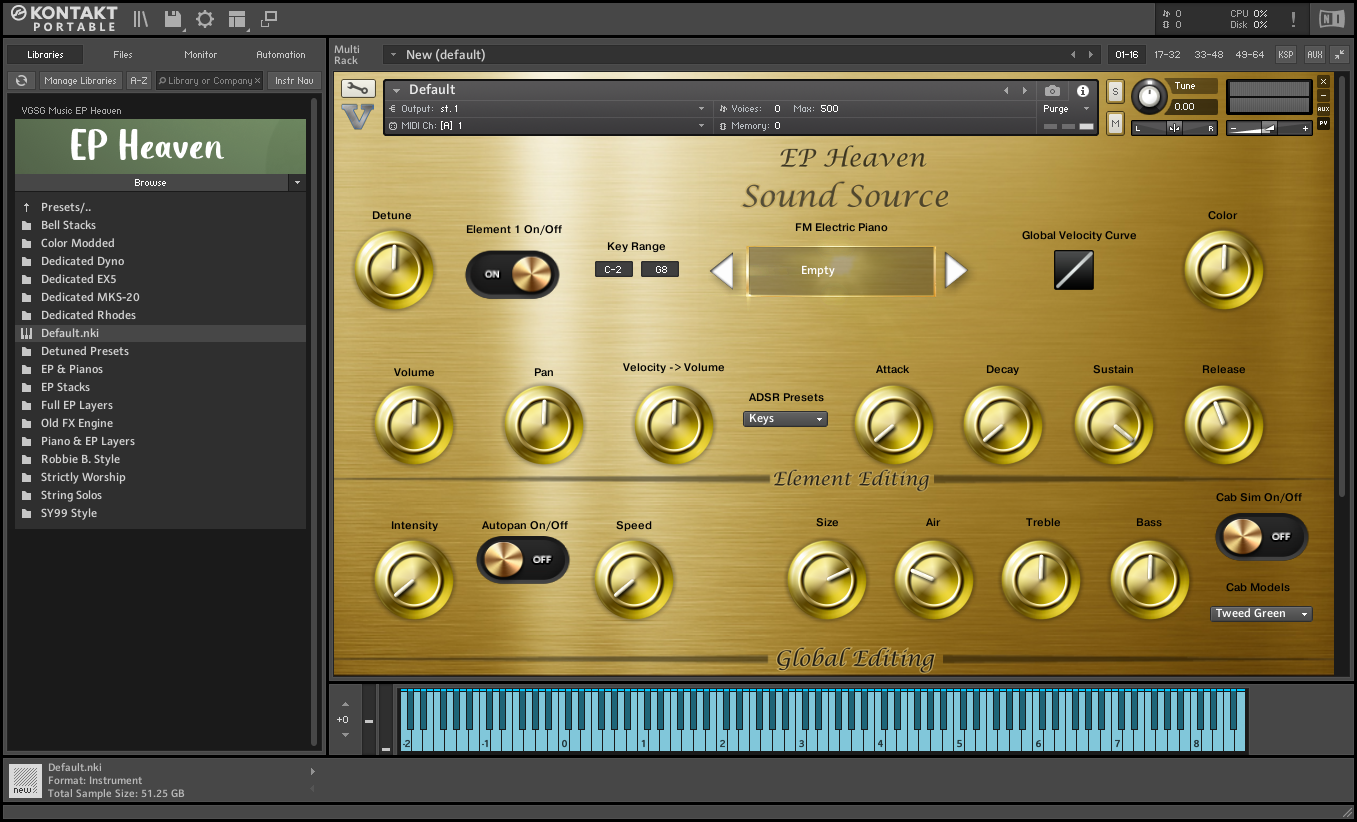Switch to the Libraries tab
The height and width of the screenshot is (822, 1357).
[x=45, y=55]
